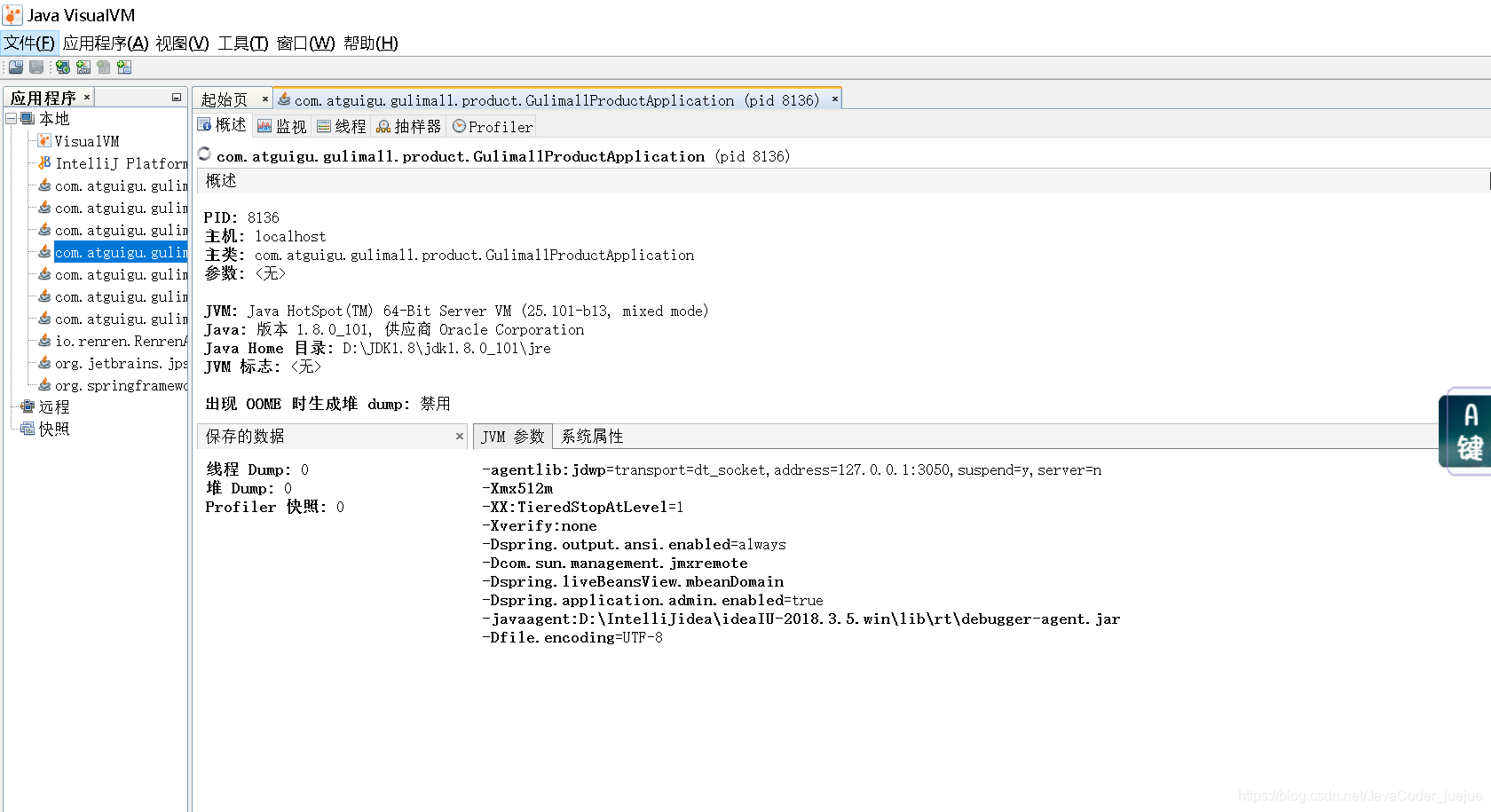Click the Java icon of org.jetbrains.jps row
Viewport: 1491px width, 812px height.
point(44,363)
